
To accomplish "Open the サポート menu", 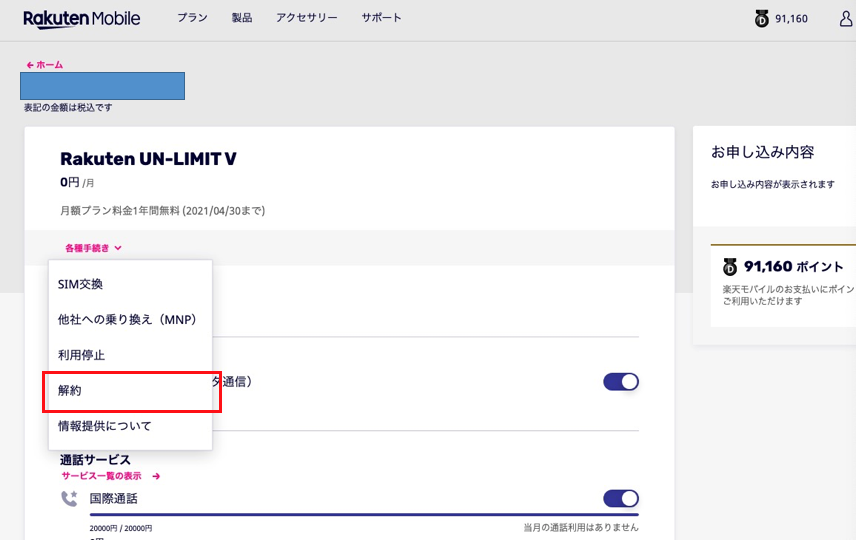I will tap(381, 18).
